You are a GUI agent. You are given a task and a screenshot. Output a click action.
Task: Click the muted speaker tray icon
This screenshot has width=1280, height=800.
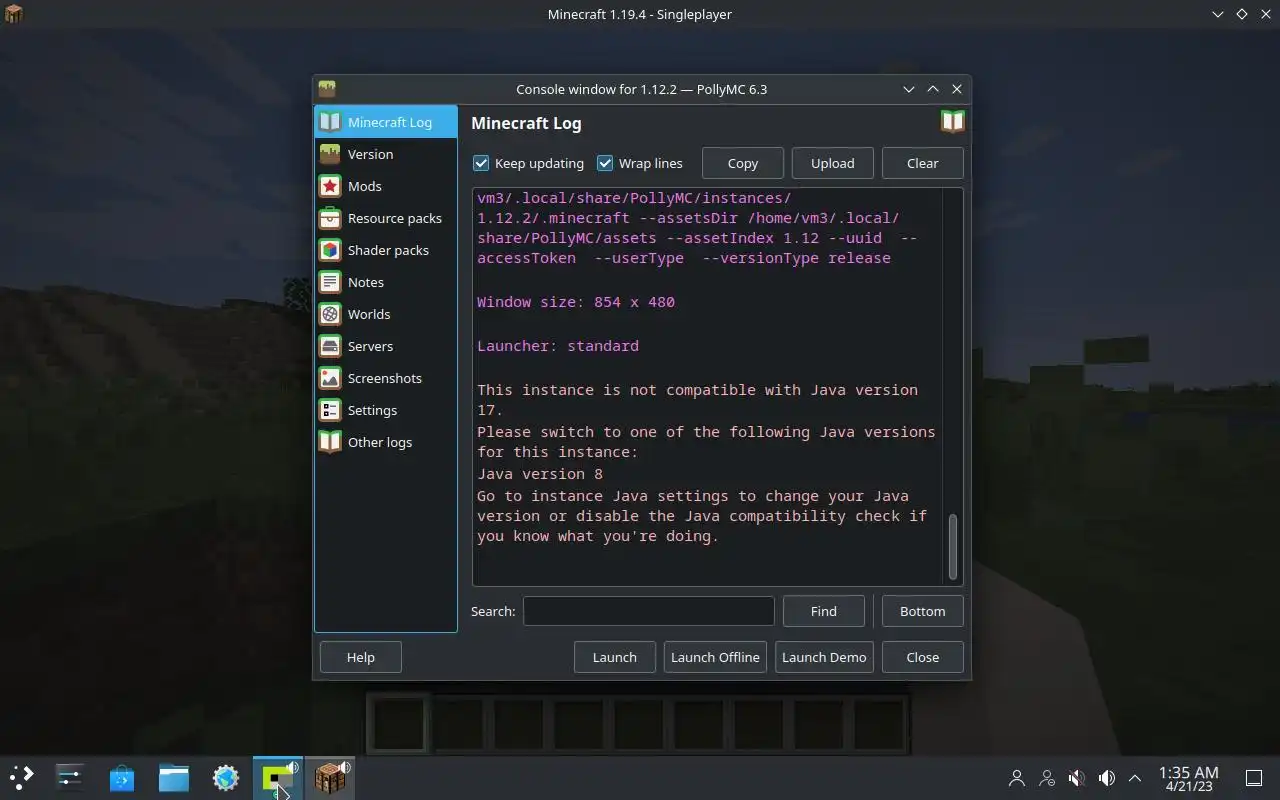[1077, 777]
